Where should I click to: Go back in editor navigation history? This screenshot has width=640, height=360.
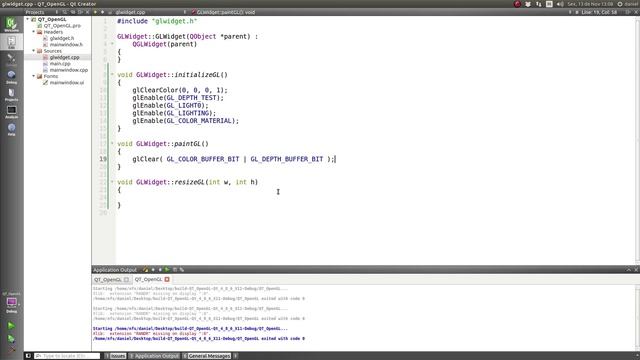tap(95, 12)
